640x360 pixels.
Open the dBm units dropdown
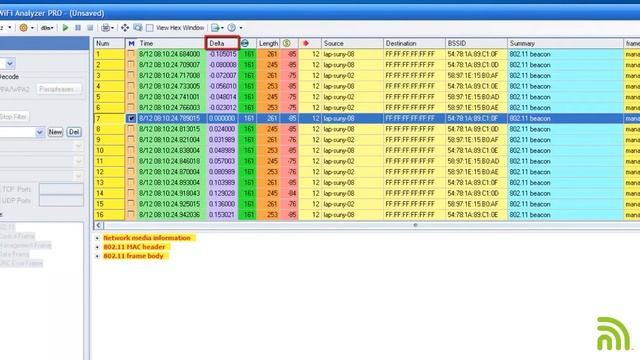[x=47, y=28]
